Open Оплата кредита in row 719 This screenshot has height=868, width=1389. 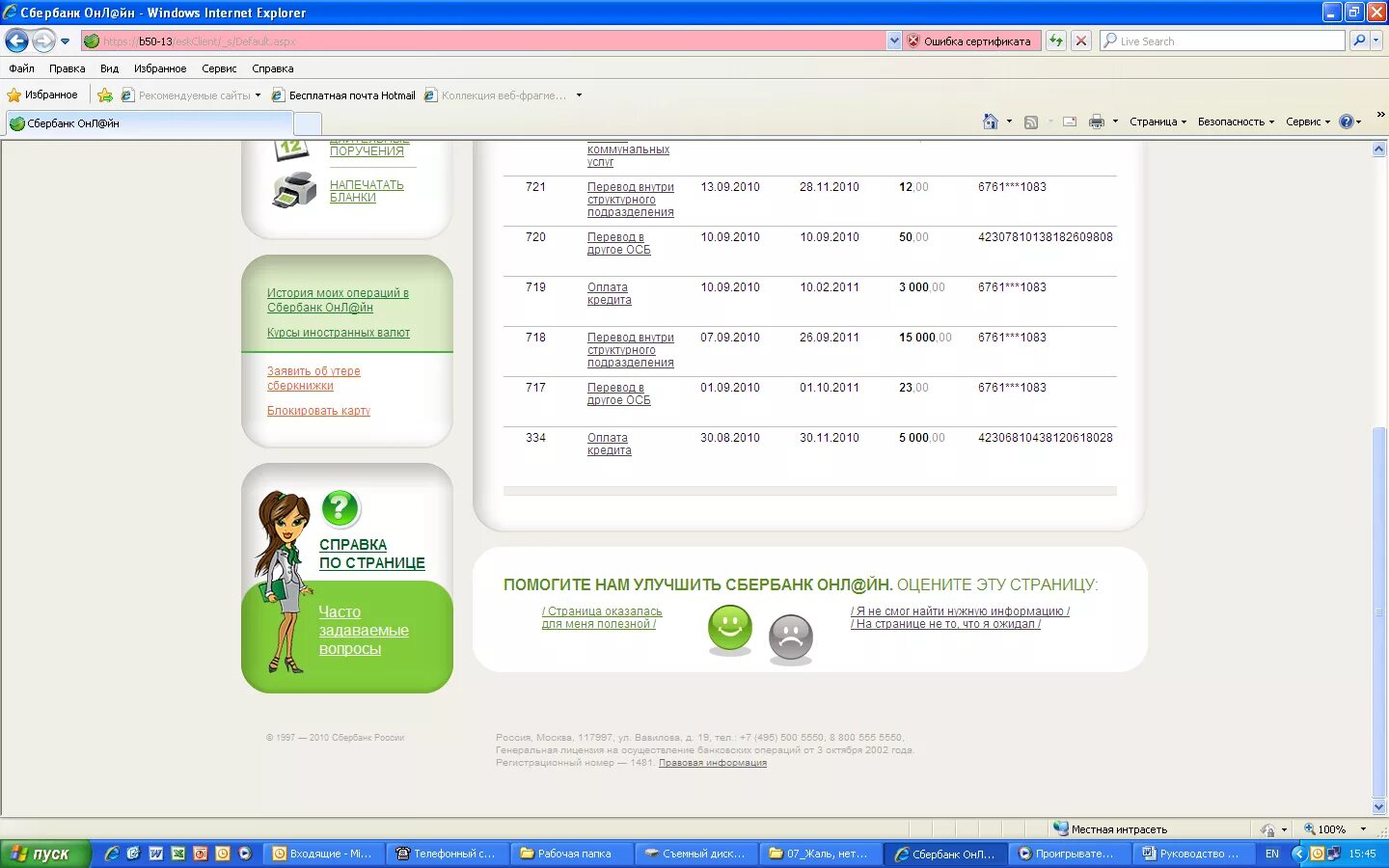click(x=610, y=293)
